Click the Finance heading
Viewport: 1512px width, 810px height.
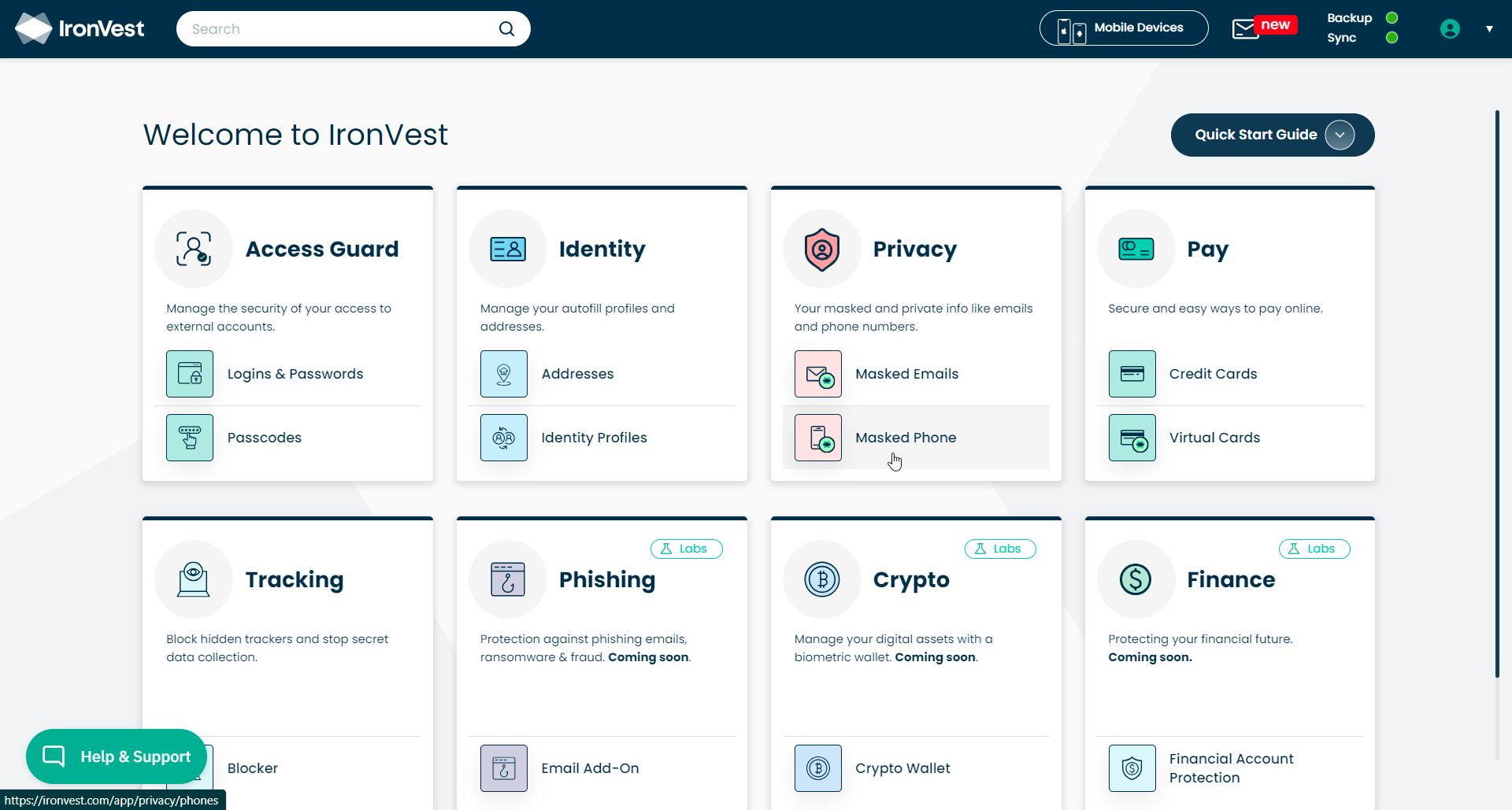1231,580
